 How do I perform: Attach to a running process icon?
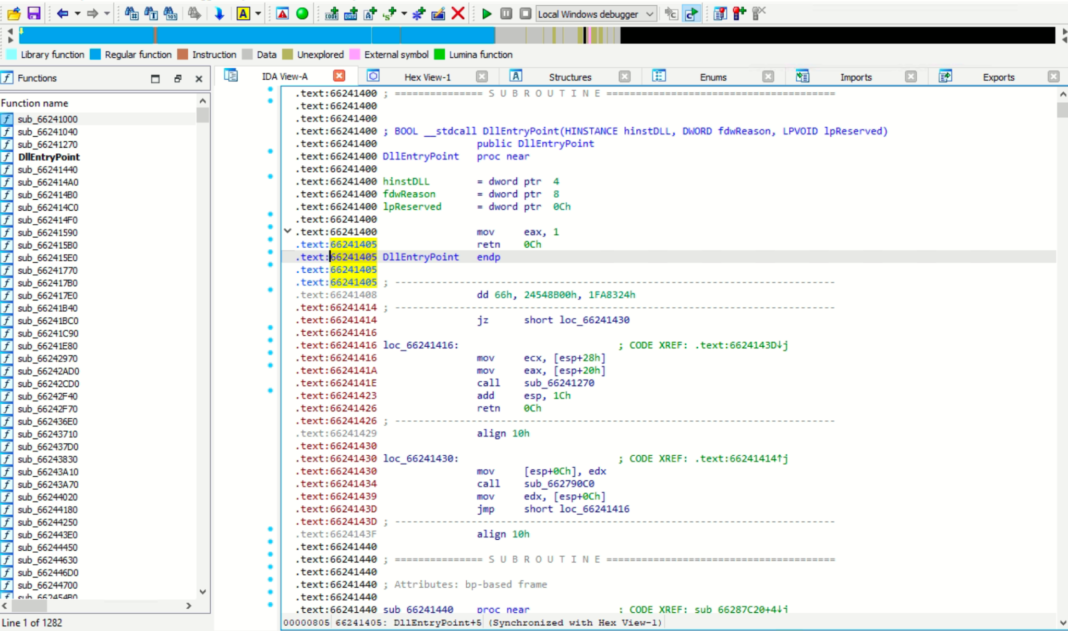(673, 13)
